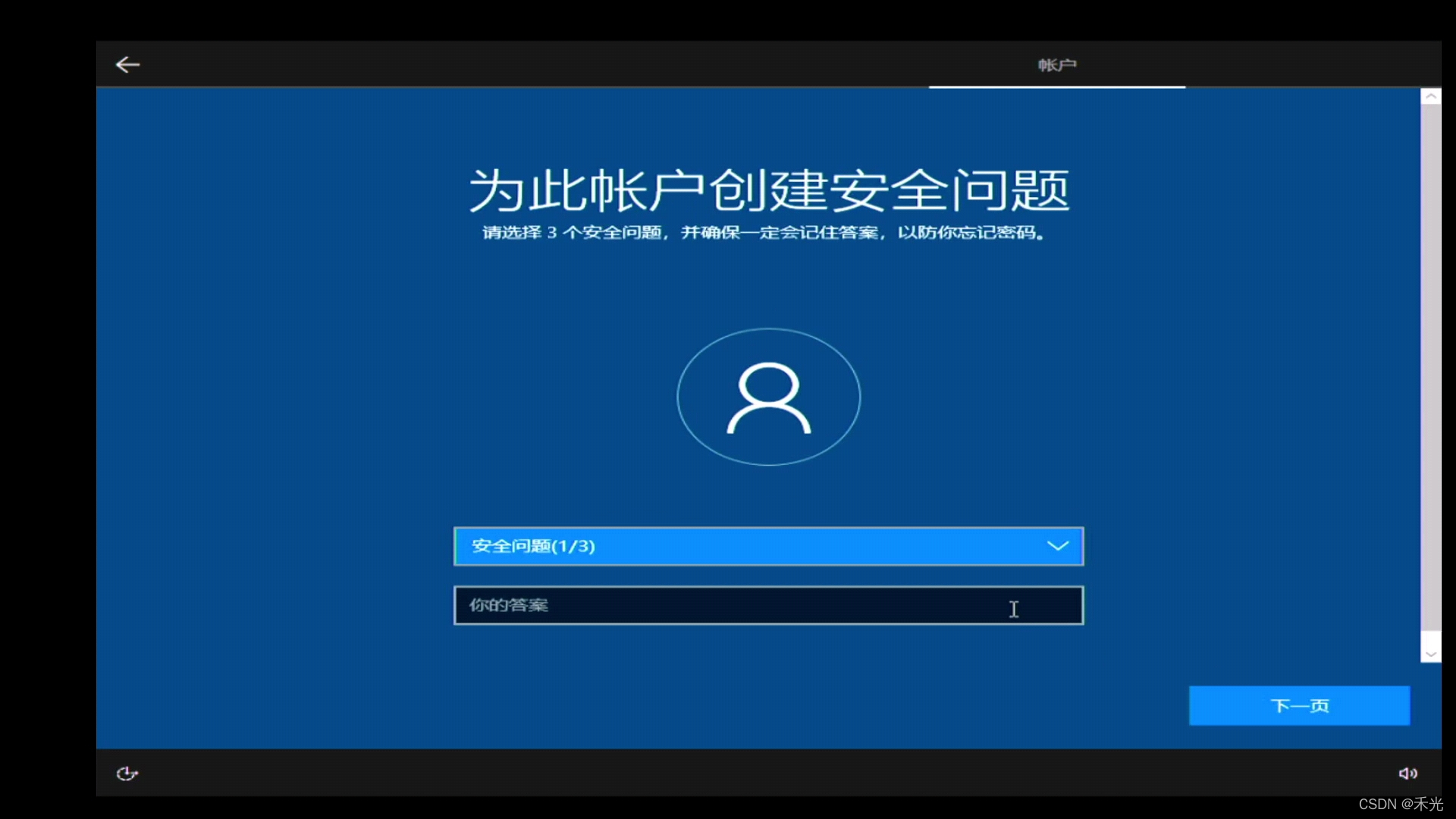This screenshot has height=819, width=1456.
Task: Click the 下一页 button
Action: (1300, 706)
